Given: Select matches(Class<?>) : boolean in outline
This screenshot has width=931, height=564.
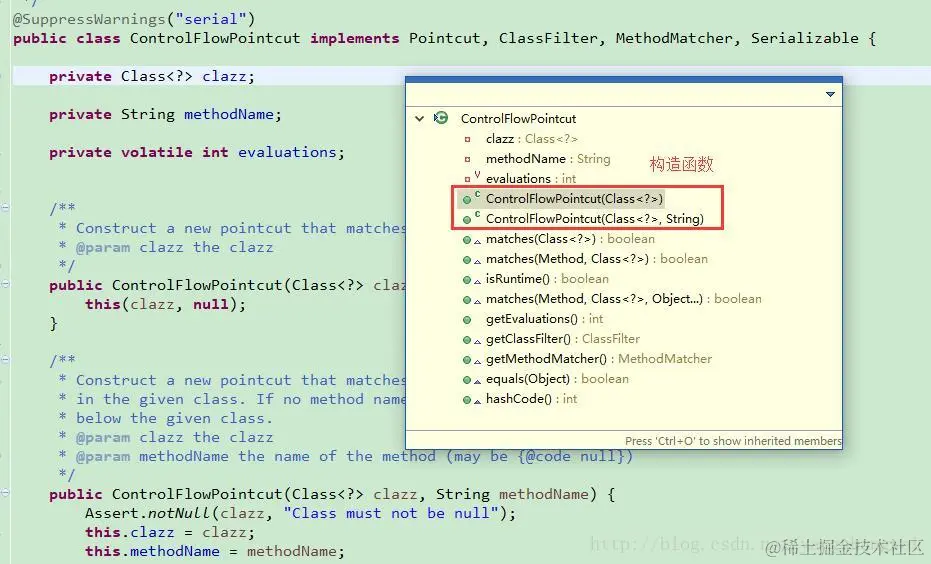Looking at the screenshot, I should point(570,239).
